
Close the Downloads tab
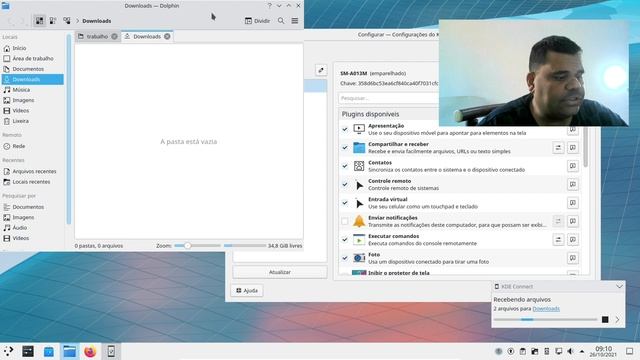(167, 36)
